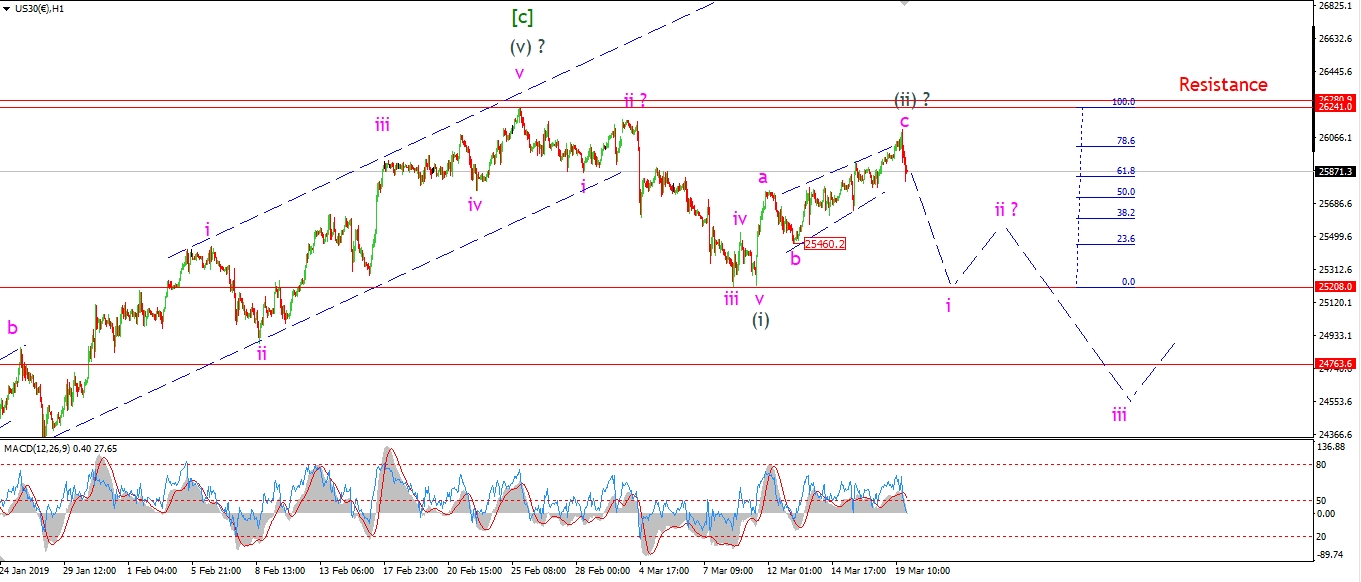The height and width of the screenshot is (582, 1361).
Task: Select the 20 Feb 15:00 time label
Action: click(475, 572)
